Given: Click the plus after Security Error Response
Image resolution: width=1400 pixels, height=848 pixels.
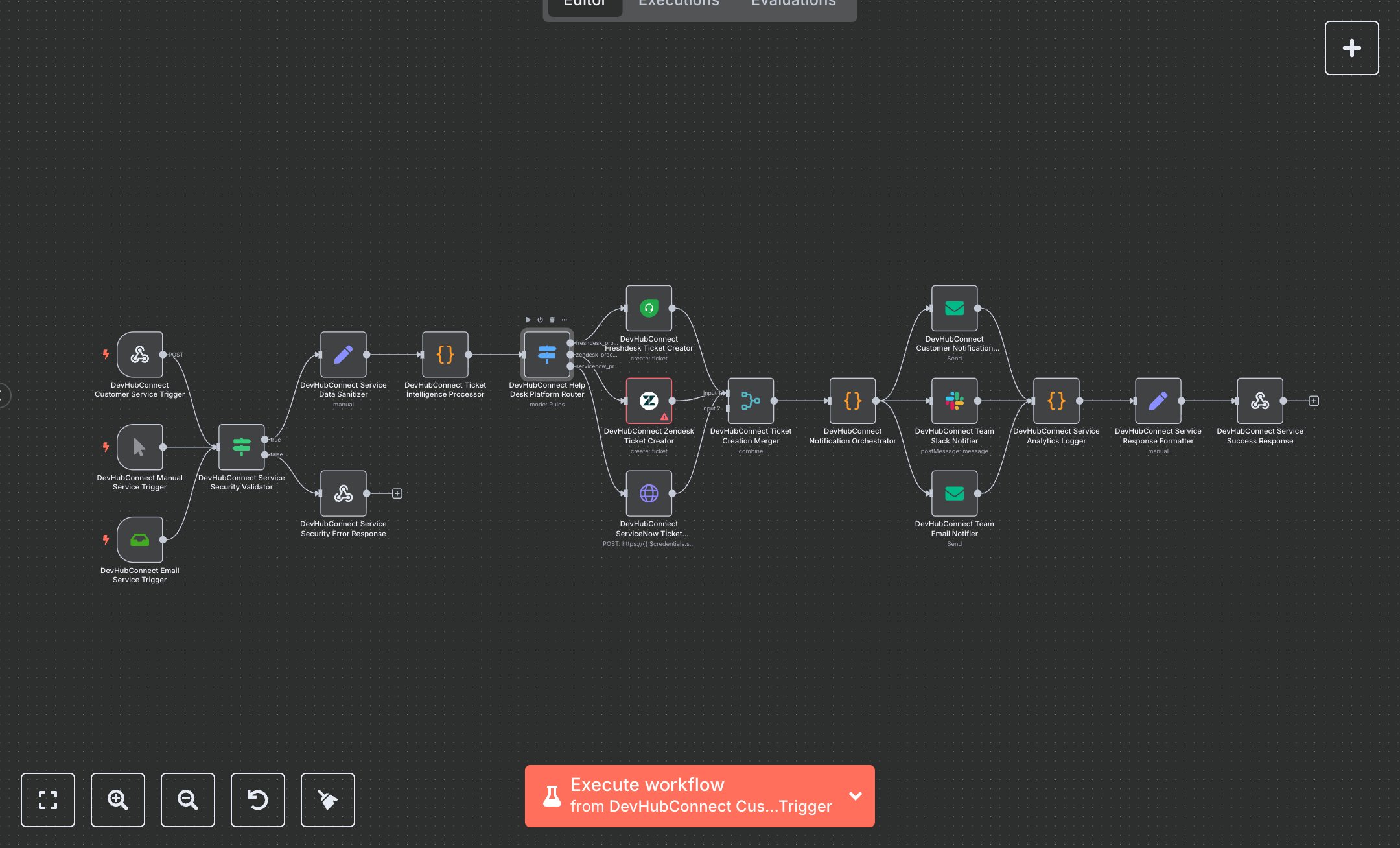Looking at the screenshot, I should tap(397, 493).
